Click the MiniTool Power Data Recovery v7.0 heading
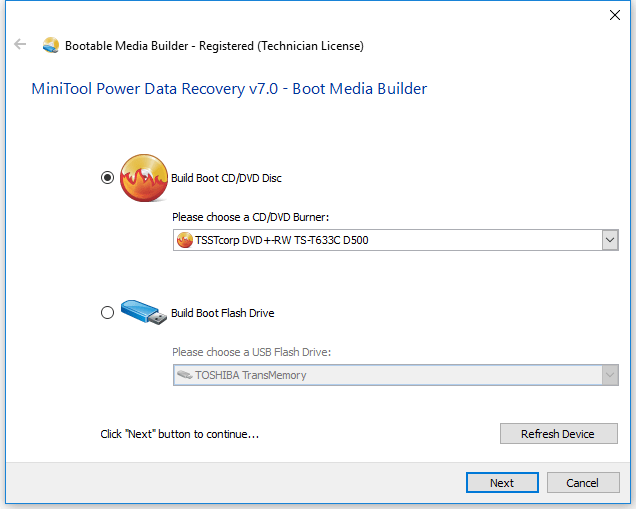 (x=229, y=89)
